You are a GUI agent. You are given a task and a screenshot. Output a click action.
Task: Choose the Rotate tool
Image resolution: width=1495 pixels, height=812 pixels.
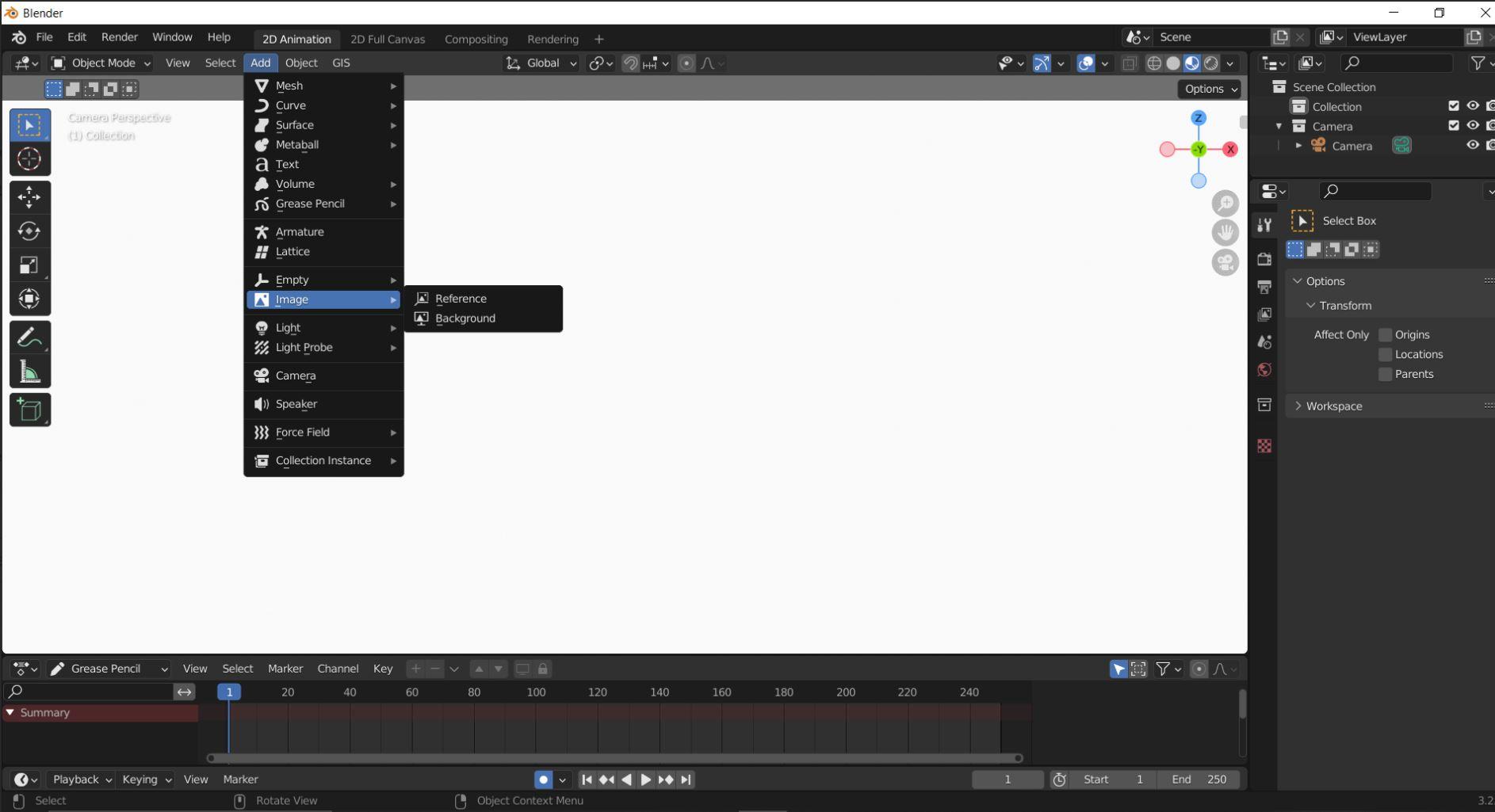(29, 231)
